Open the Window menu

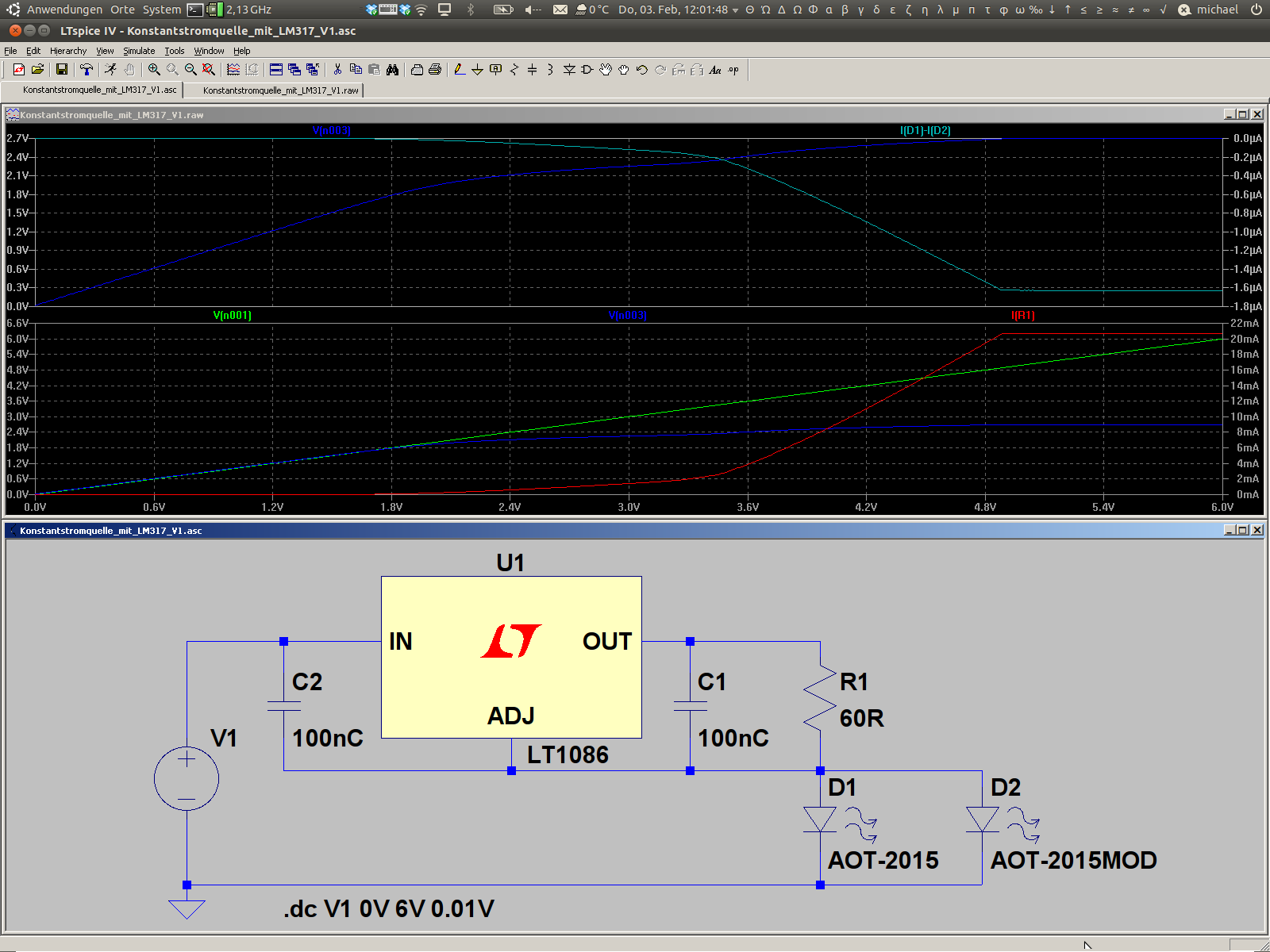click(x=210, y=51)
